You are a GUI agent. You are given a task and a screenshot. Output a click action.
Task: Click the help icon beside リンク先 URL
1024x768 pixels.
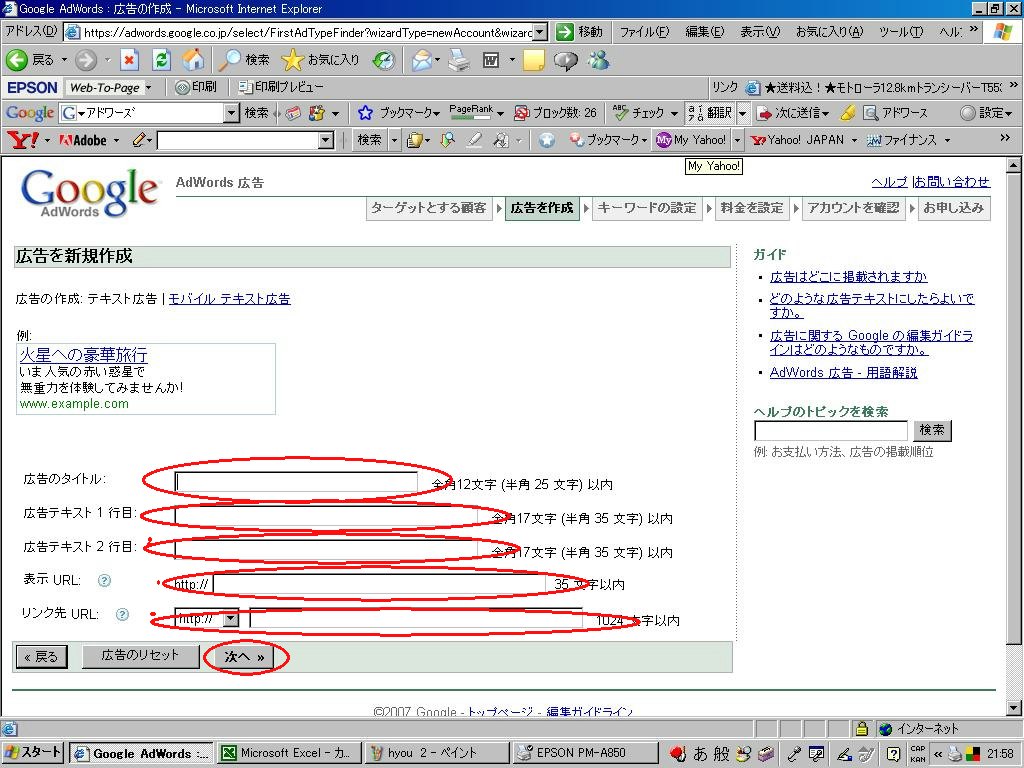(x=122, y=615)
